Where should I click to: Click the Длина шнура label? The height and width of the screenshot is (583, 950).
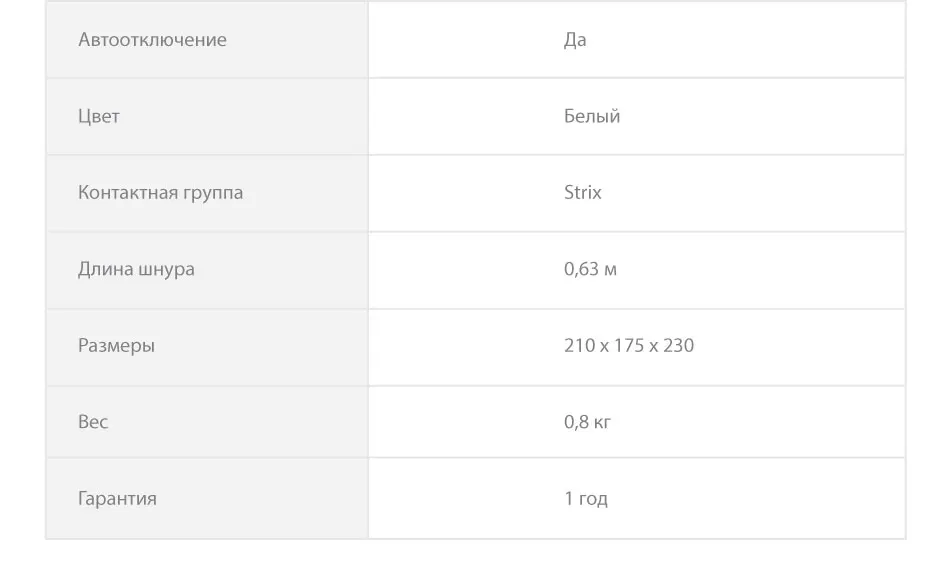(x=136, y=269)
